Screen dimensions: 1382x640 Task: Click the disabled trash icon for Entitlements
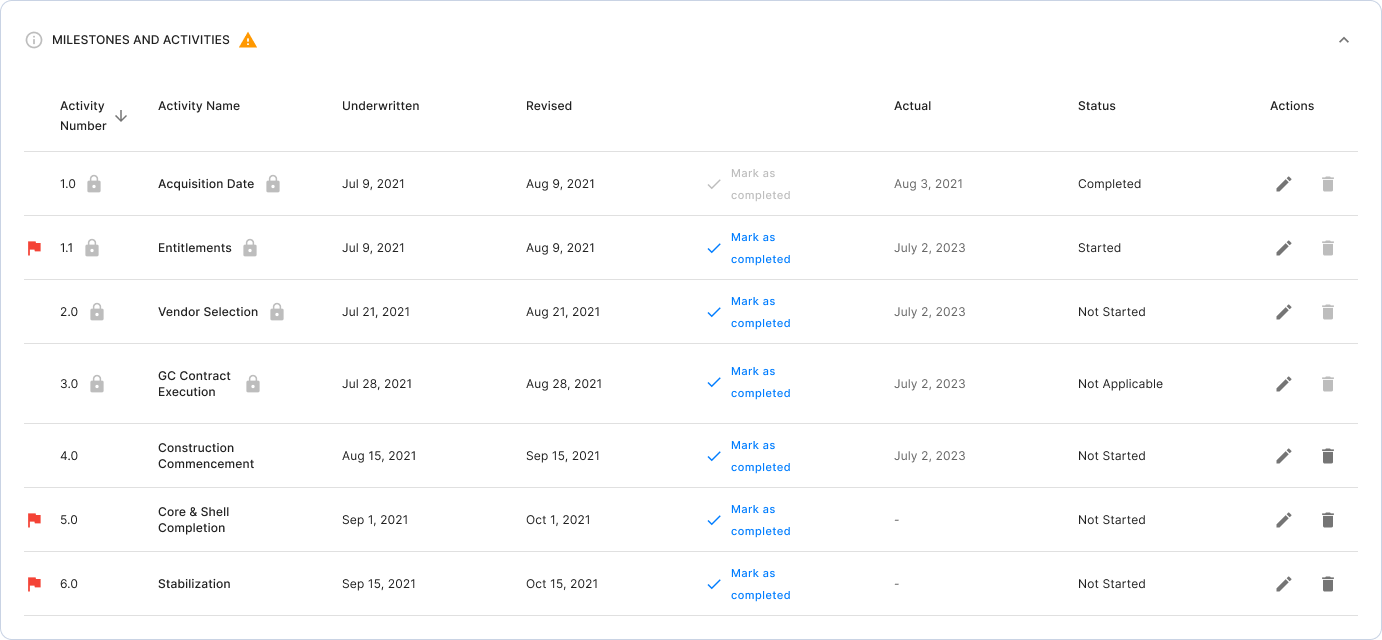[x=1328, y=248]
